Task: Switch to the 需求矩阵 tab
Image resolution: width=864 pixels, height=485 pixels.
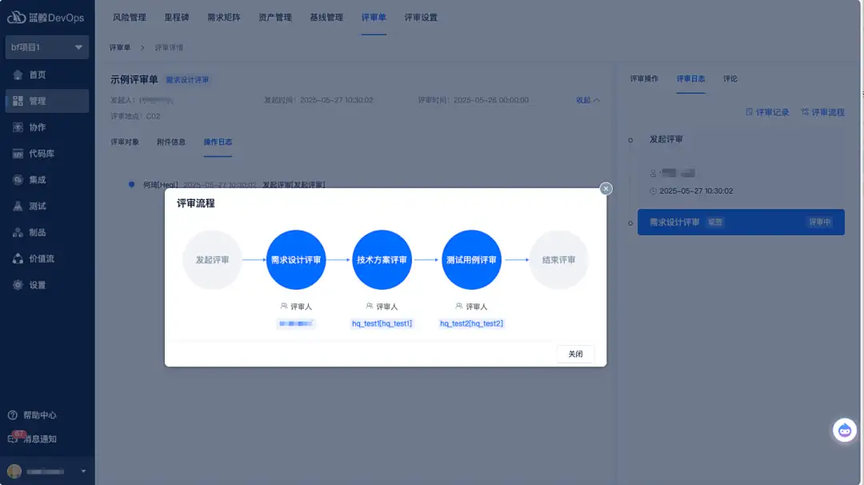Action: point(224,18)
